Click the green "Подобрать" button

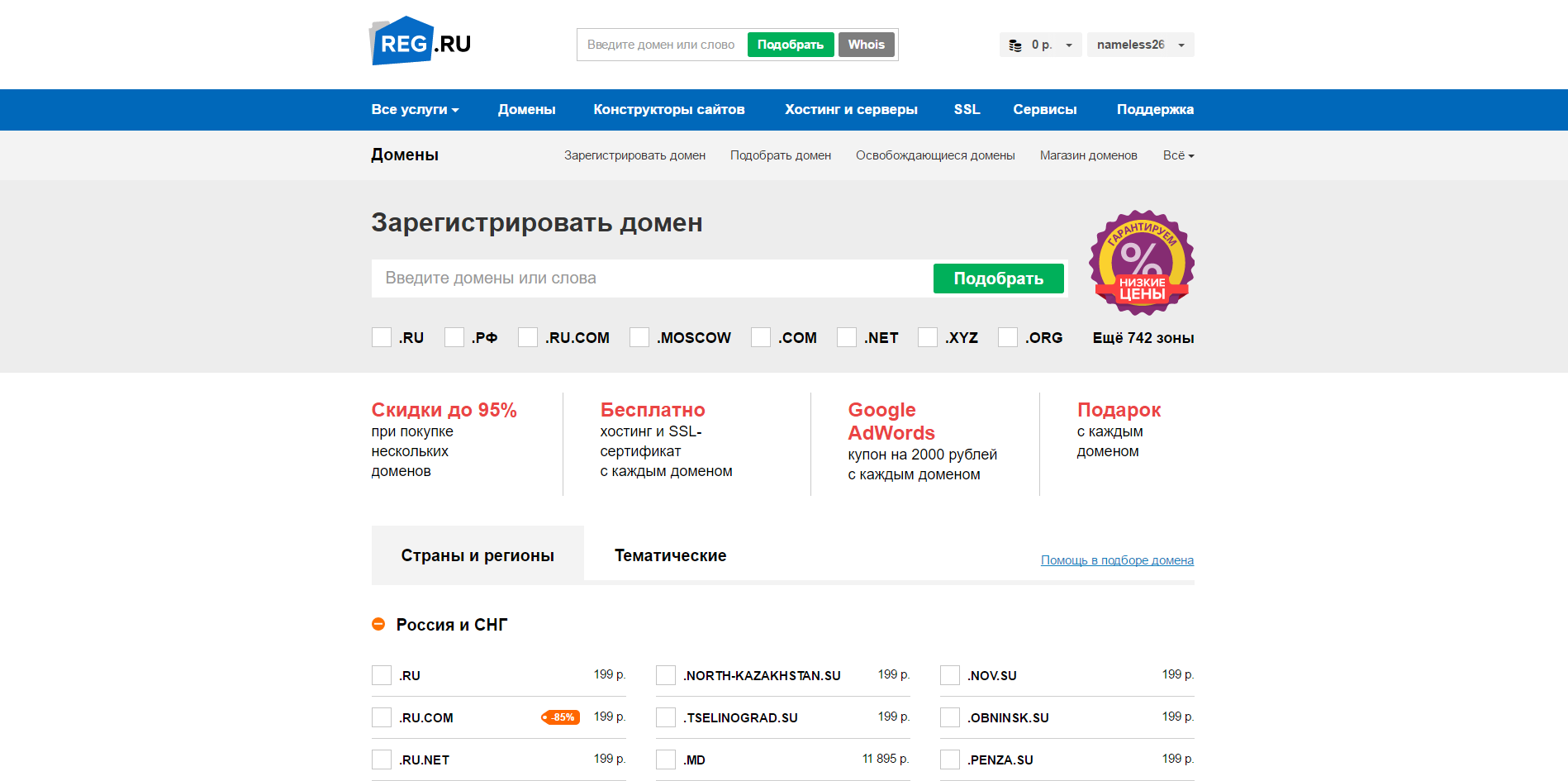pyautogui.click(x=998, y=279)
